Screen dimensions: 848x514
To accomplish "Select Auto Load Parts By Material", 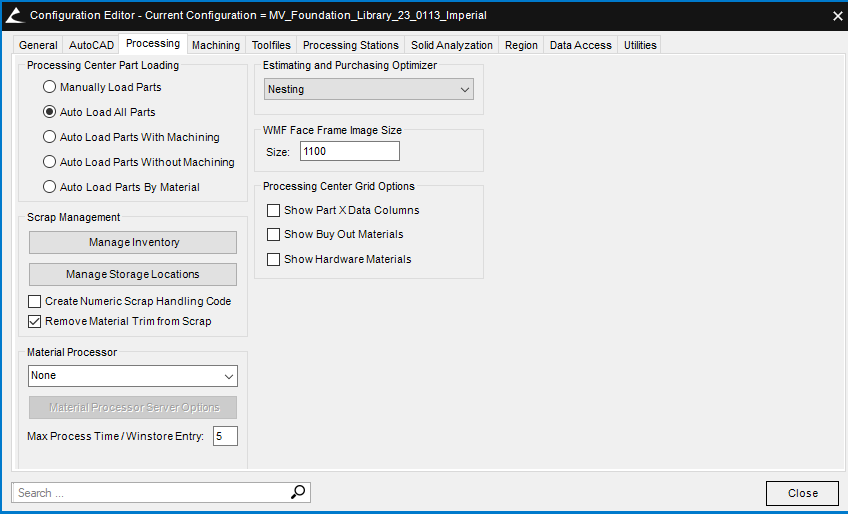I will (x=49, y=187).
